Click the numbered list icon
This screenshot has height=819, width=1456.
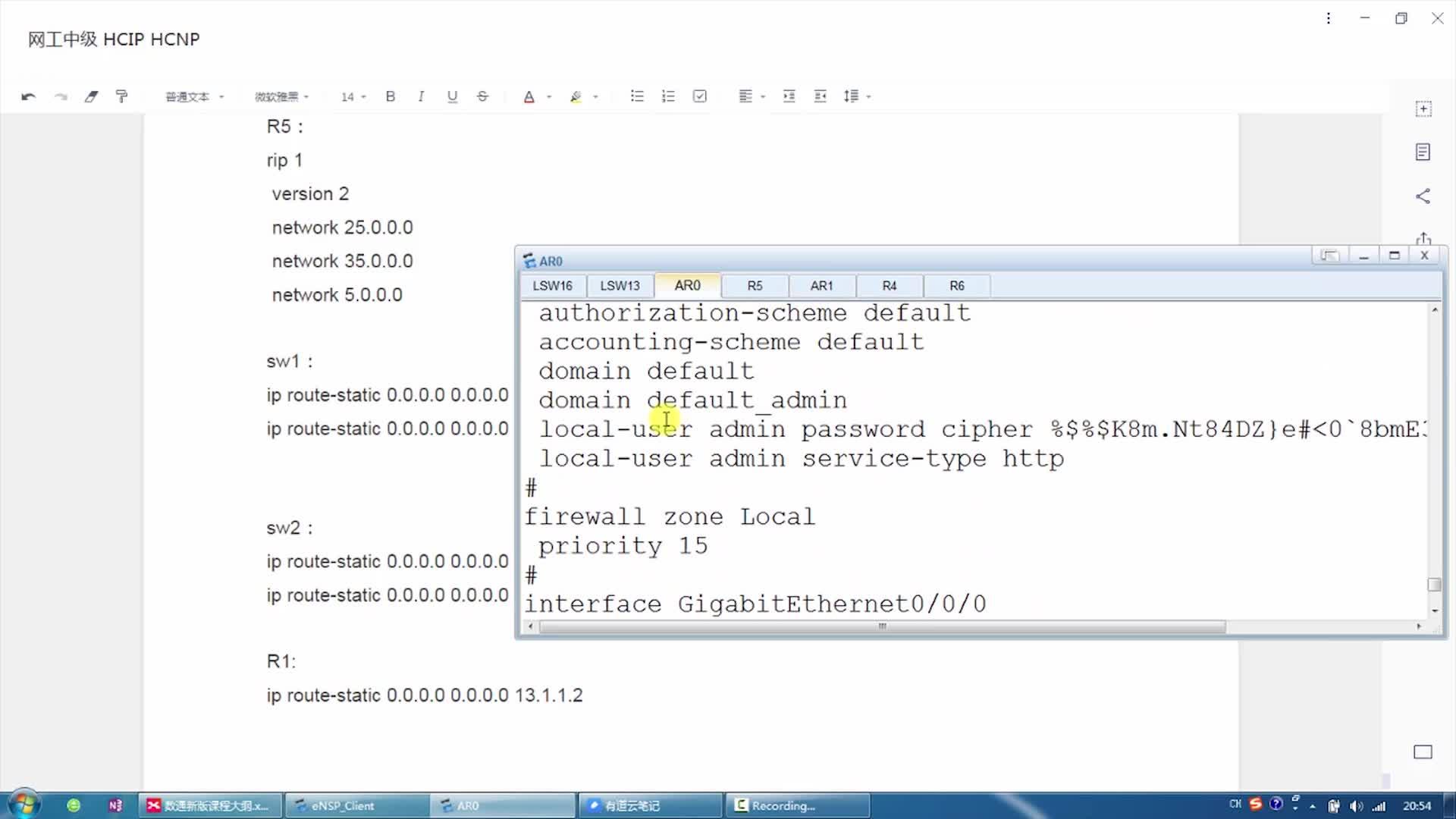point(668,96)
